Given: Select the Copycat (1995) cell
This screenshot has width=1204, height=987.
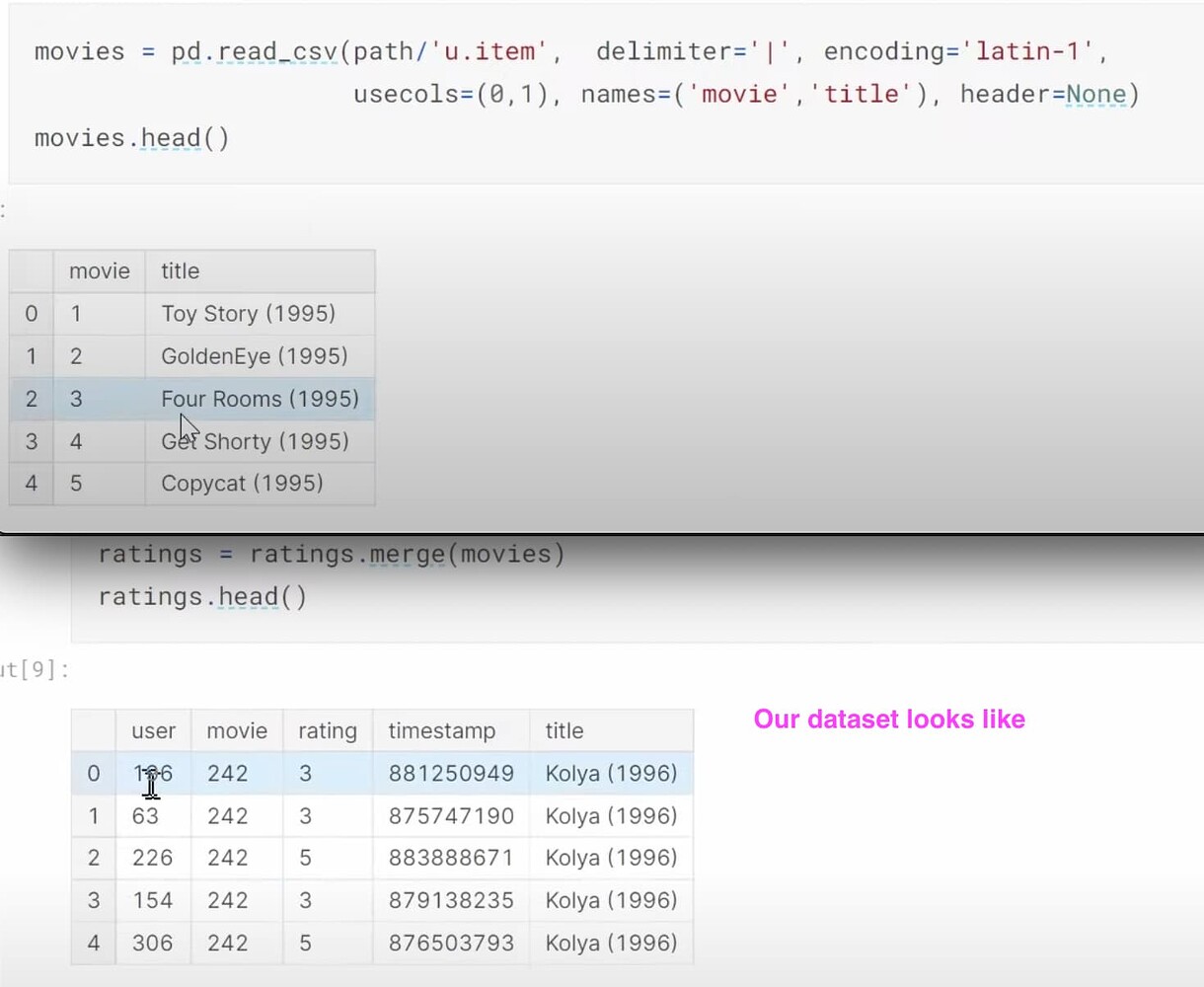Looking at the screenshot, I should coord(242,484).
